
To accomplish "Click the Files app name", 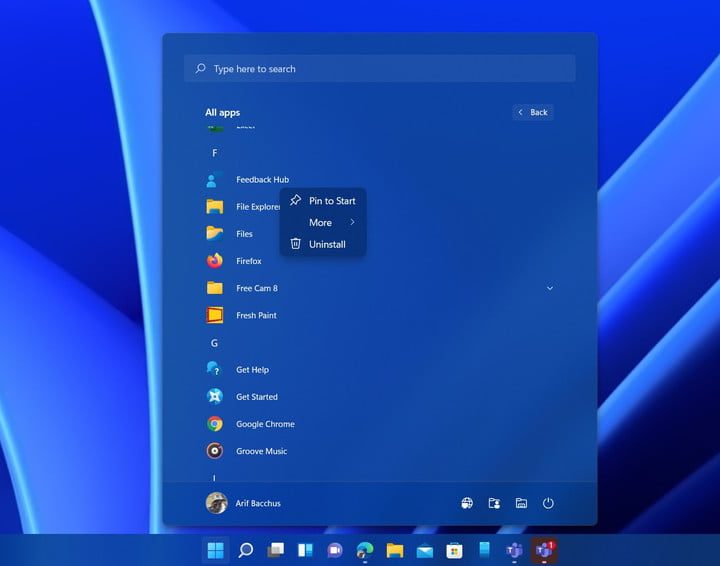I will click(244, 234).
